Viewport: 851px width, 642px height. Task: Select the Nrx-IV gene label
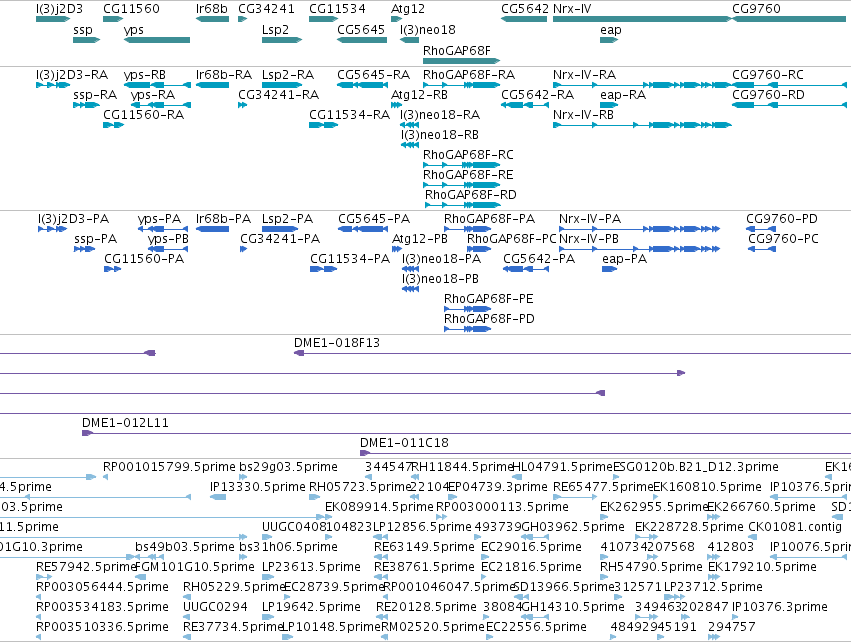[x=572, y=9]
